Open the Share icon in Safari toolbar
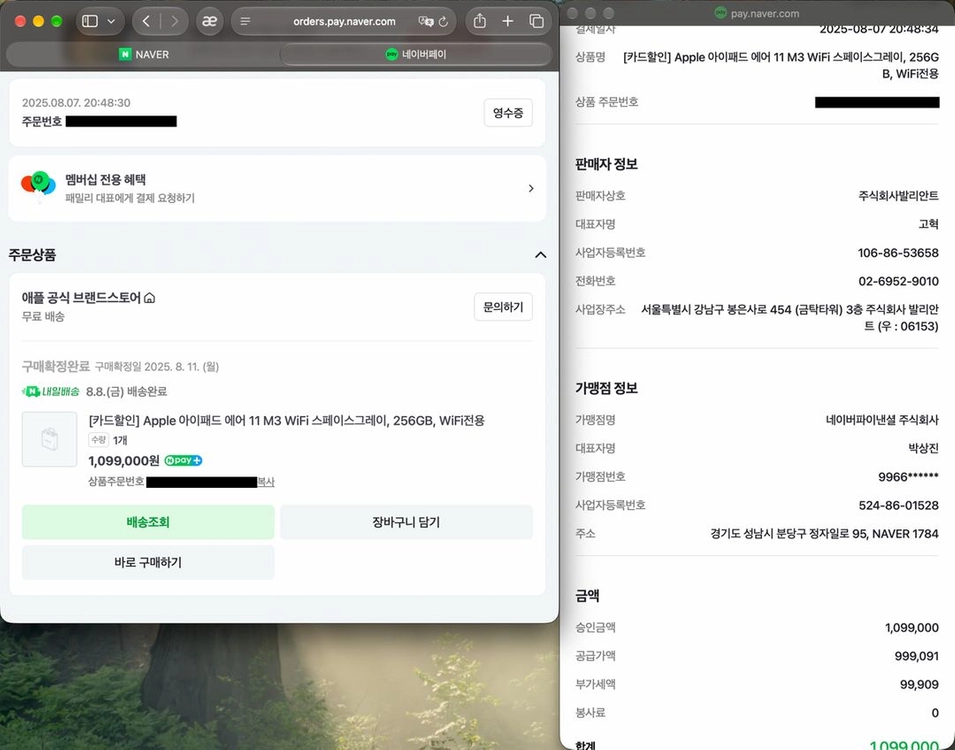 tap(480, 21)
